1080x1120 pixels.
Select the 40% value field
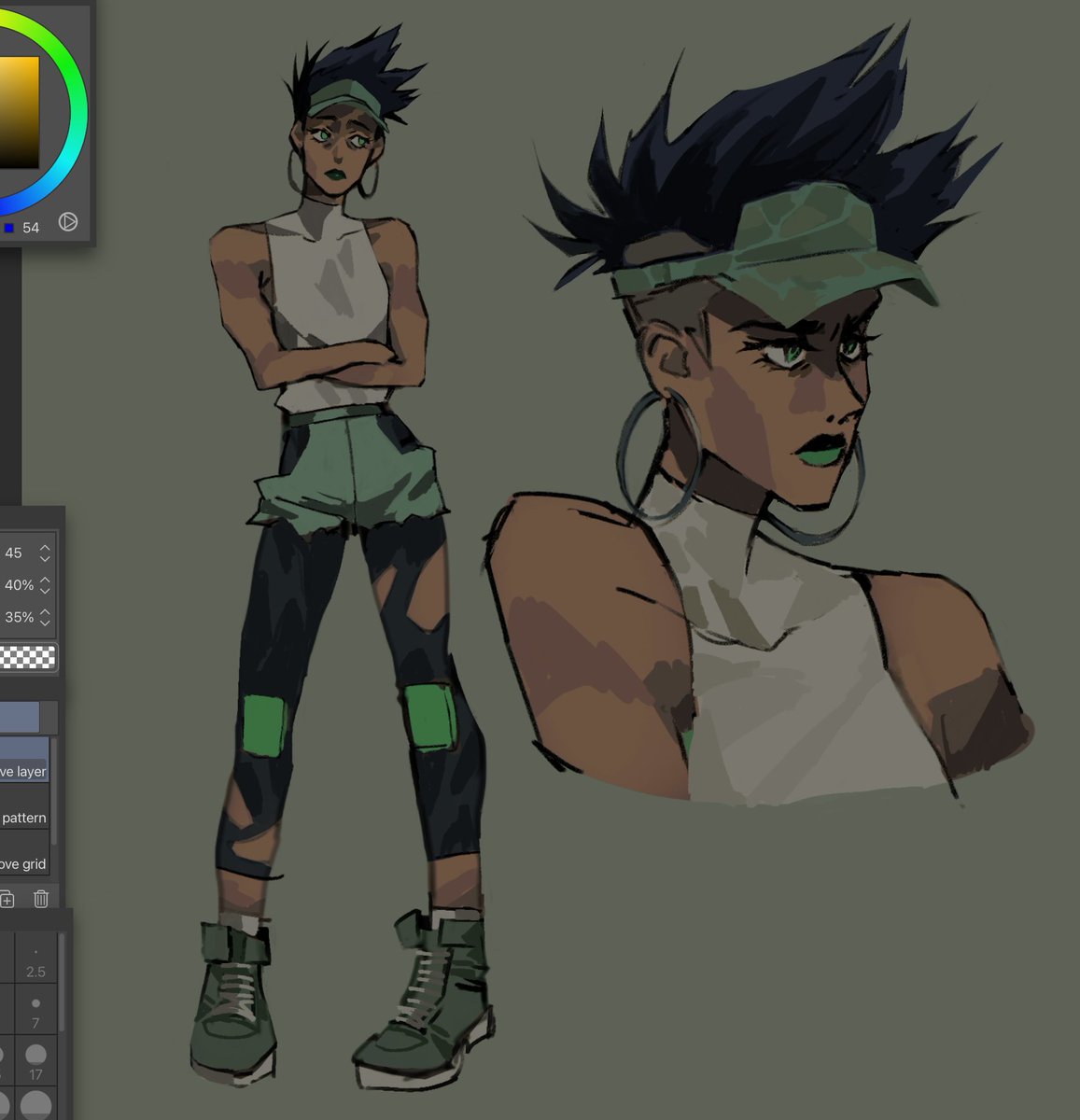click(x=19, y=585)
